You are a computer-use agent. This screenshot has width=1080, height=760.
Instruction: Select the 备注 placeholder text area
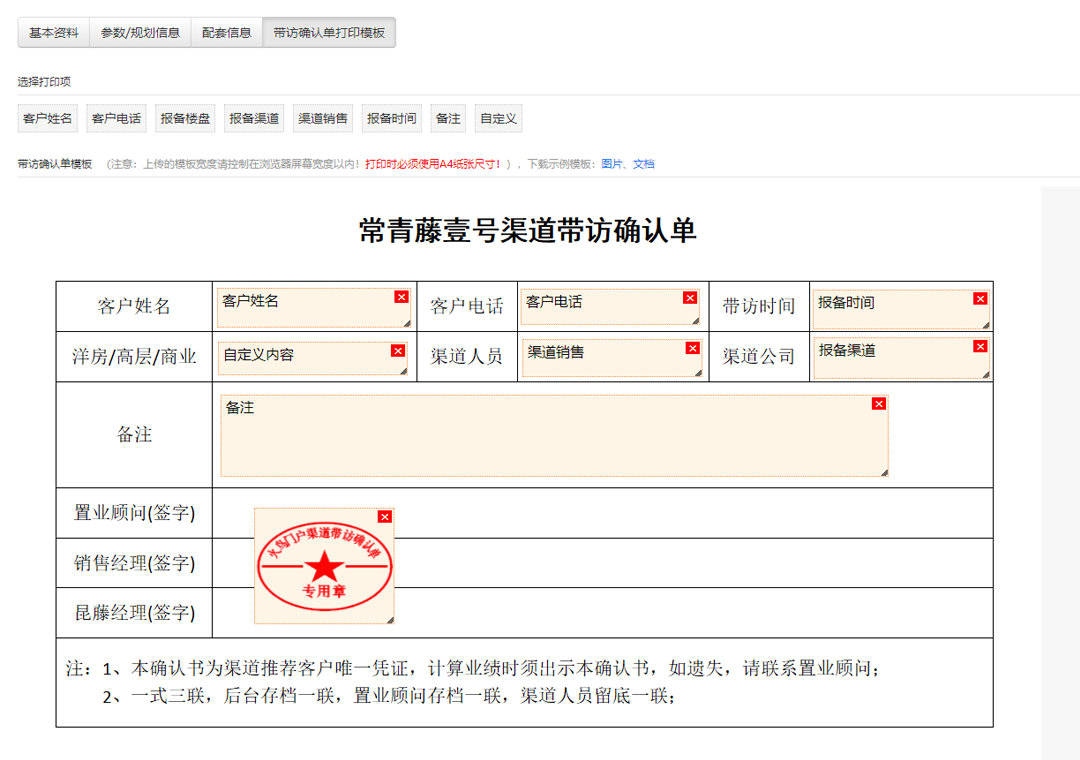coord(554,436)
